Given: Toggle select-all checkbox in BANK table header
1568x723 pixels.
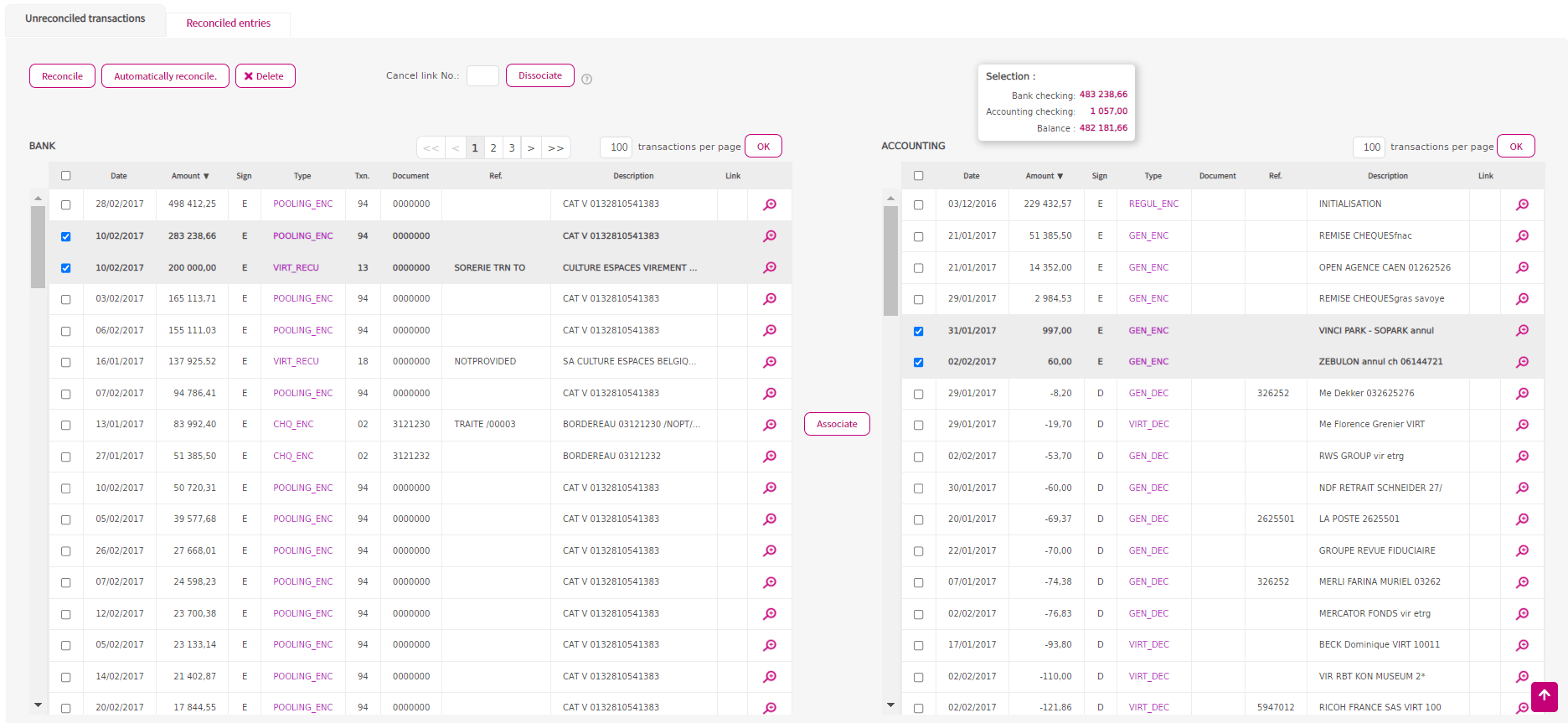Looking at the screenshot, I should 65,176.
